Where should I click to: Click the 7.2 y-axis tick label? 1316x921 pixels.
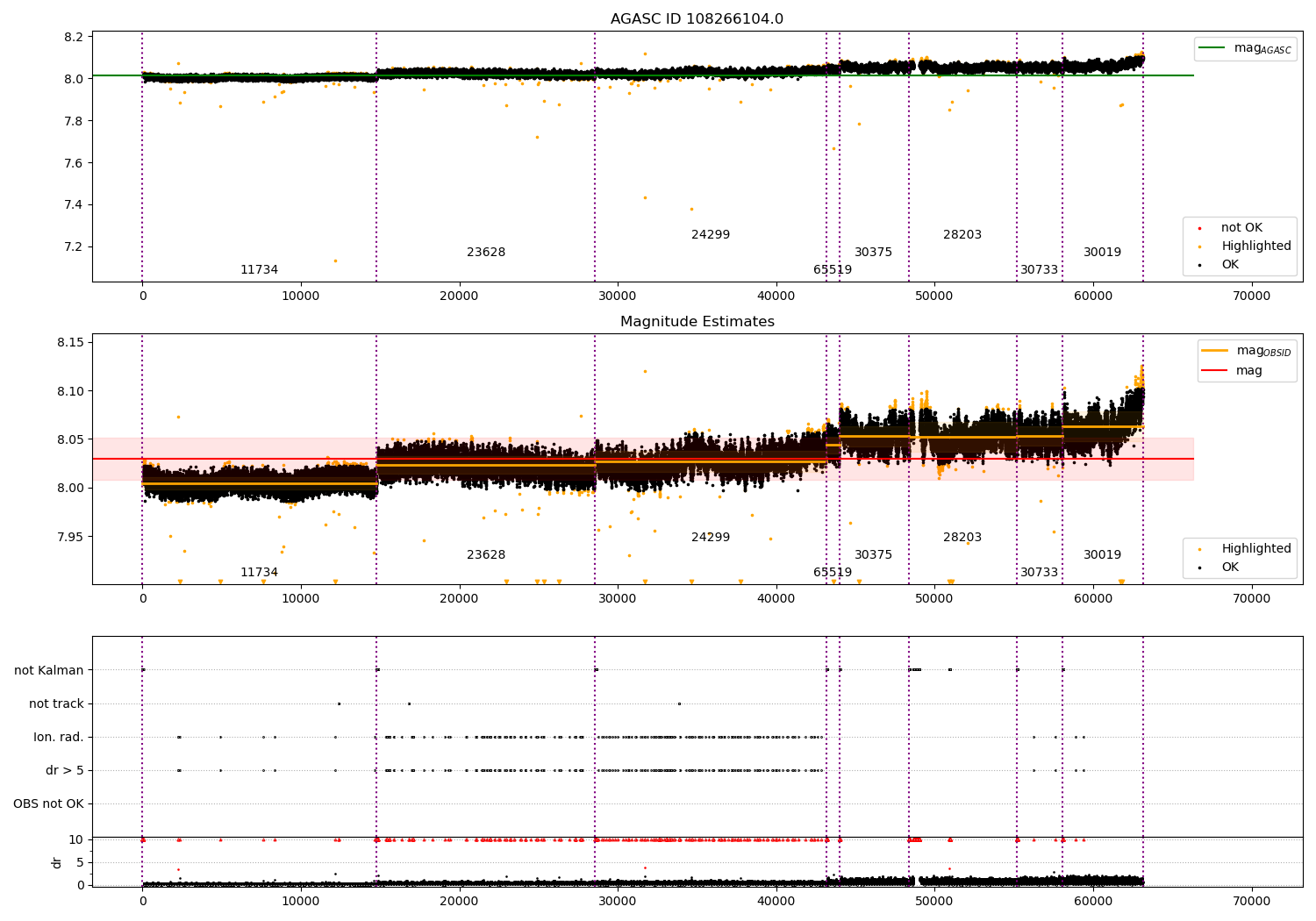click(x=74, y=247)
